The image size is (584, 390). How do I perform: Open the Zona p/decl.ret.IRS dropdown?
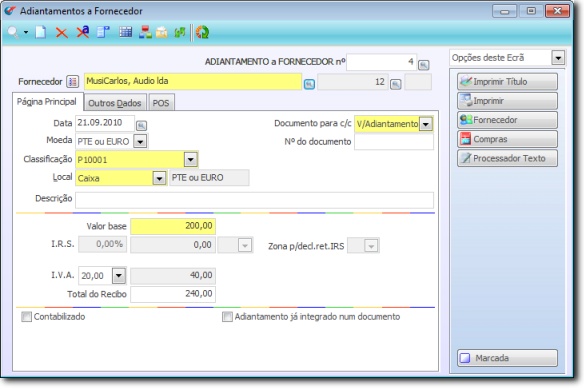(x=371, y=246)
